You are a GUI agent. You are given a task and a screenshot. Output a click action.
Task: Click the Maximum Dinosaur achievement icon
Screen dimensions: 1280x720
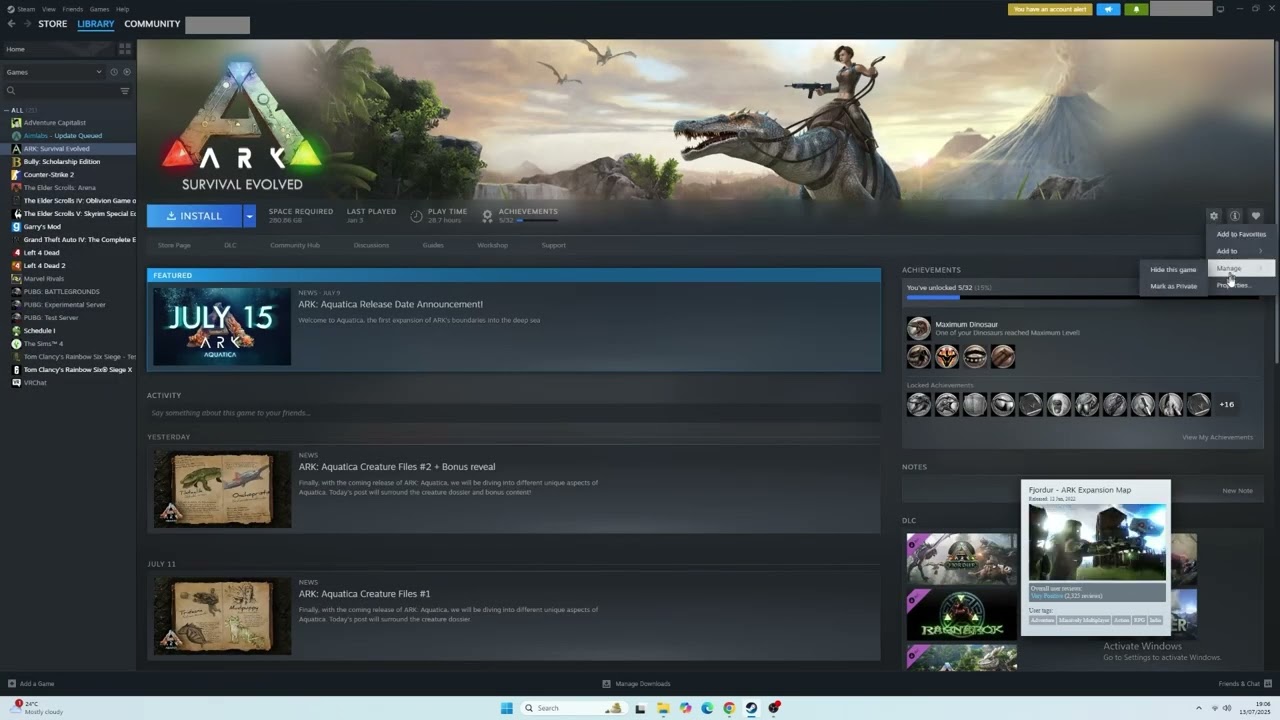(918, 328)
